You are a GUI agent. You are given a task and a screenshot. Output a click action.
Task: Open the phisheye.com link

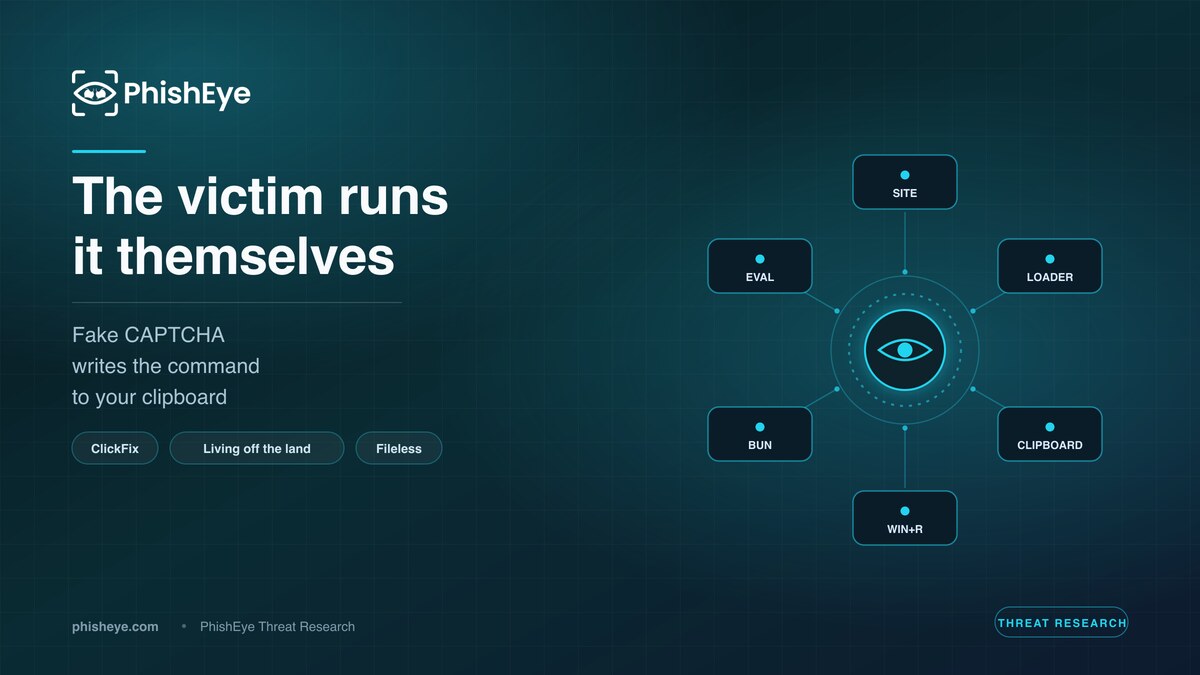point(115,626)
